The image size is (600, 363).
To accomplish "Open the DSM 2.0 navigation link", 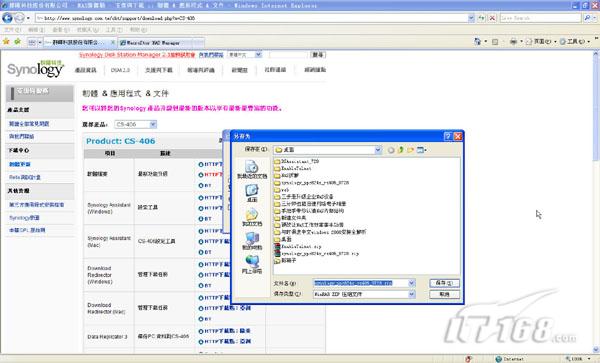I will pos(120,70).
